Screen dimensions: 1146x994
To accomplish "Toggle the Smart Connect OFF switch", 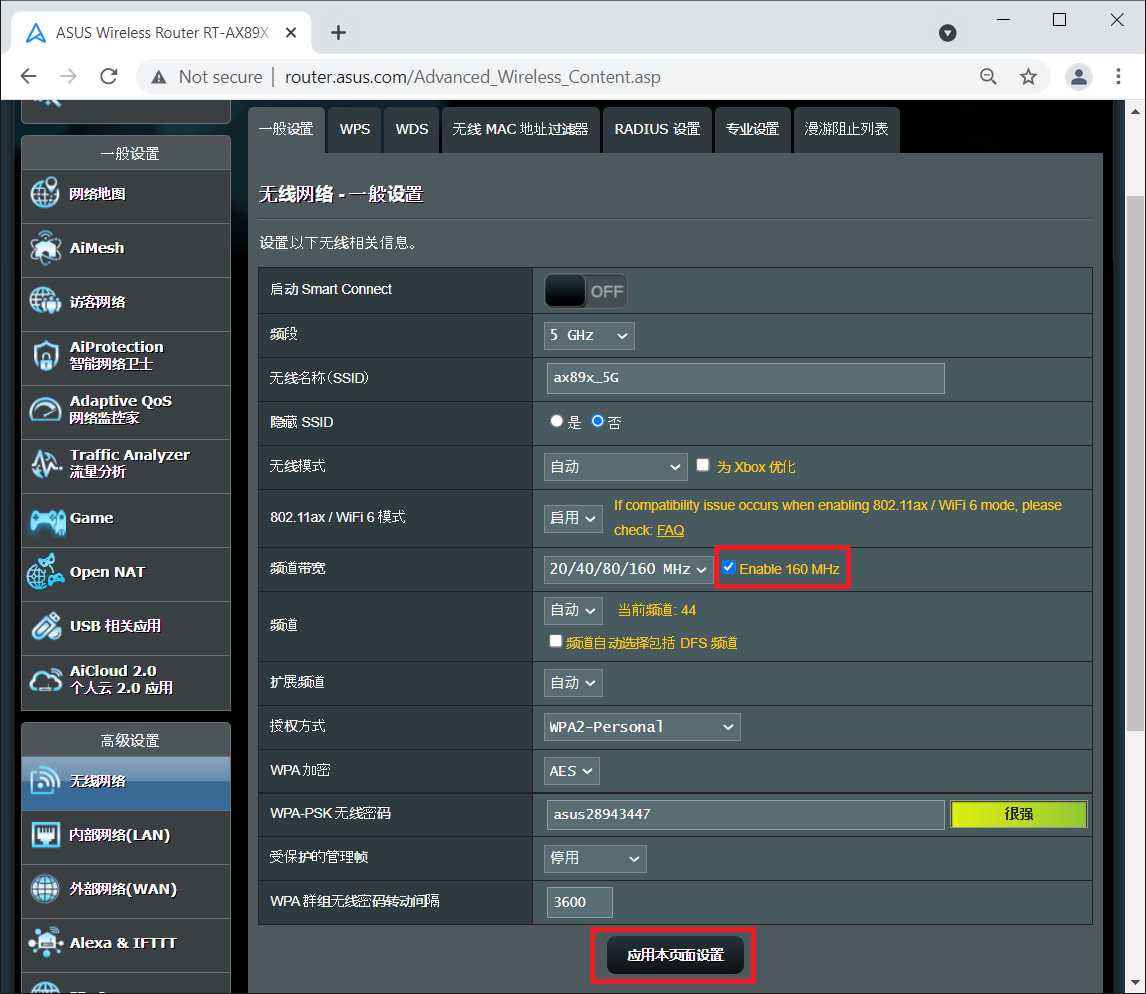I will click(x=585, y=291).
